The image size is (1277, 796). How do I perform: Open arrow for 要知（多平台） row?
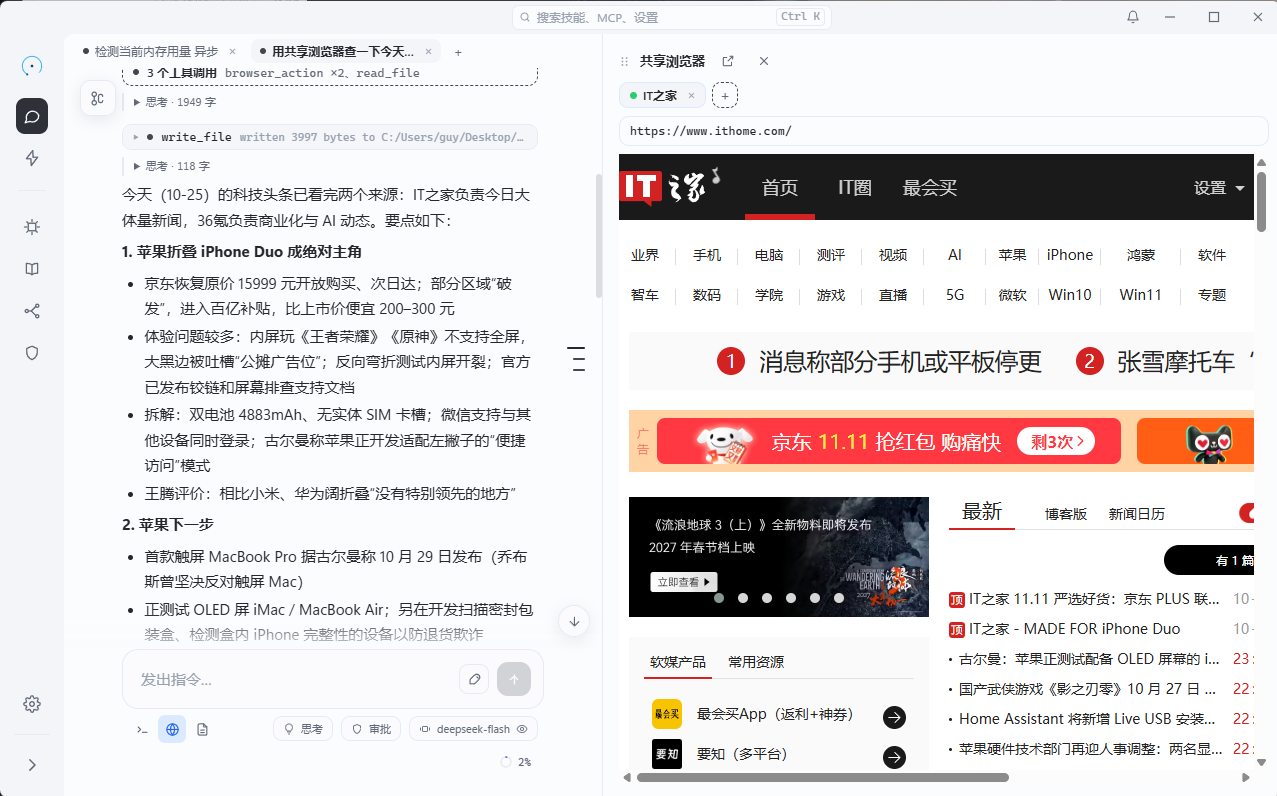pyautogui.click(x=895, y=757)
